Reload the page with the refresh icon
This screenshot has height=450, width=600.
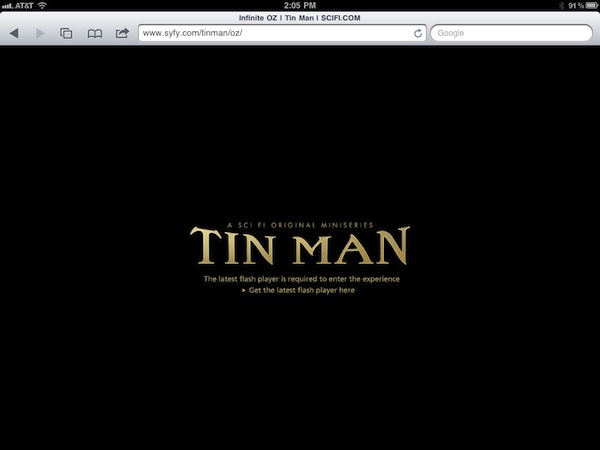[x=418, y=33]
